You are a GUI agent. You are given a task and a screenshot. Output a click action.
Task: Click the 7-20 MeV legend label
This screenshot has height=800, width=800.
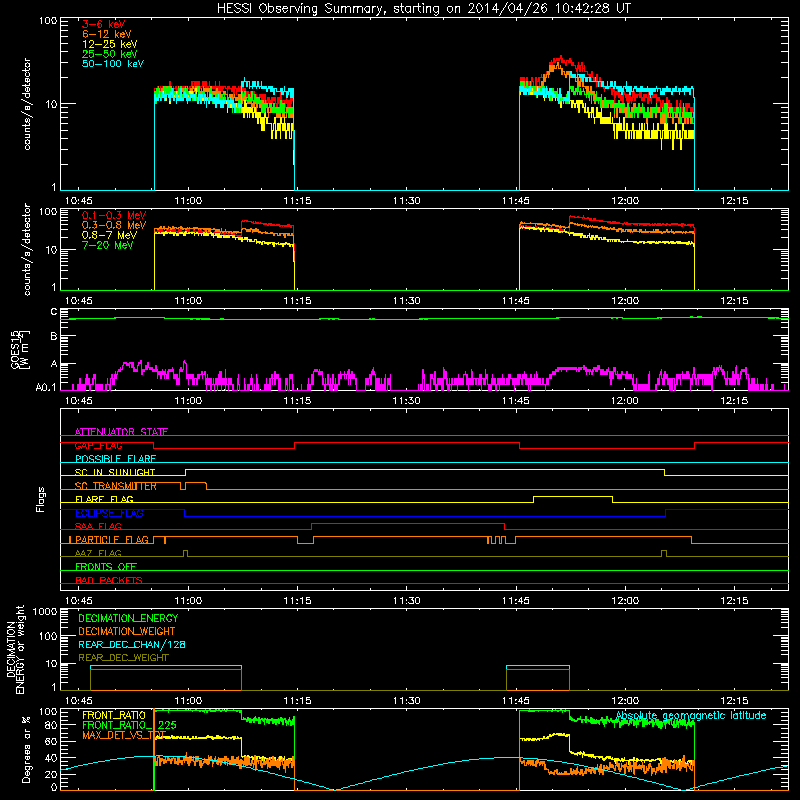(x=108, y=245)
